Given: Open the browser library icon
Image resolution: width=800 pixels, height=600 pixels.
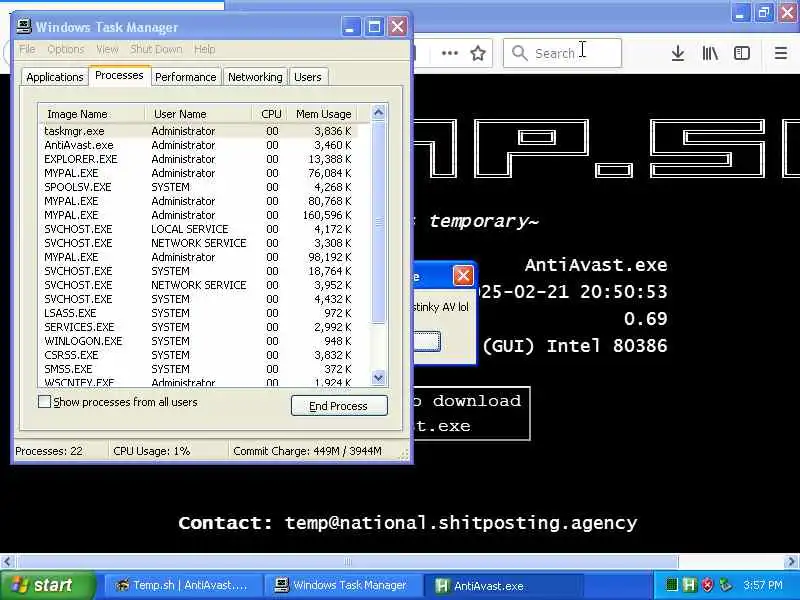Looking at the screenshot, I should [710, 53].
